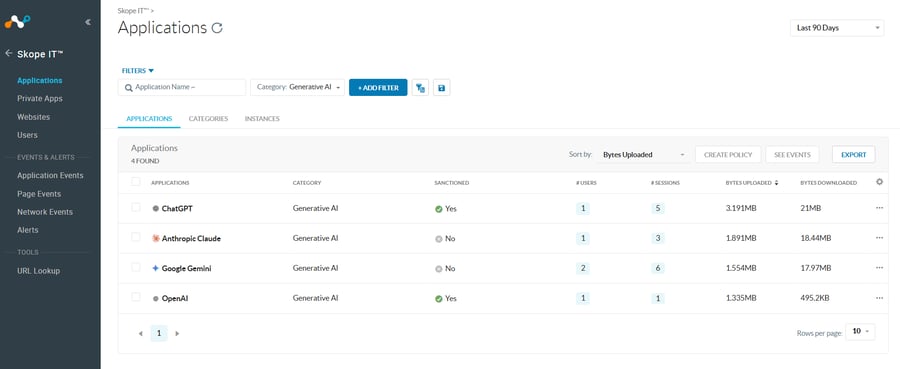Image resolution: width=900 pixels, height=369 pixels.
Task: Go back using arrow beside Skope IT
Action: coord(9,53)
